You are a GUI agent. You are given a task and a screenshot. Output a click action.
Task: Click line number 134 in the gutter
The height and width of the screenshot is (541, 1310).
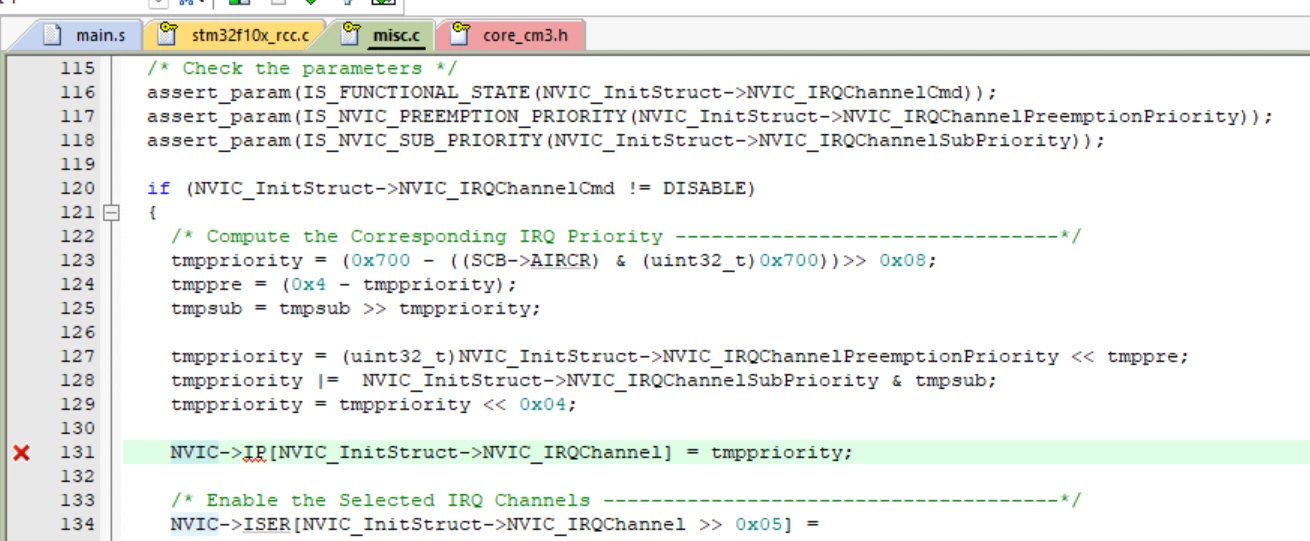pyautogui.click(x=78, y=524)
